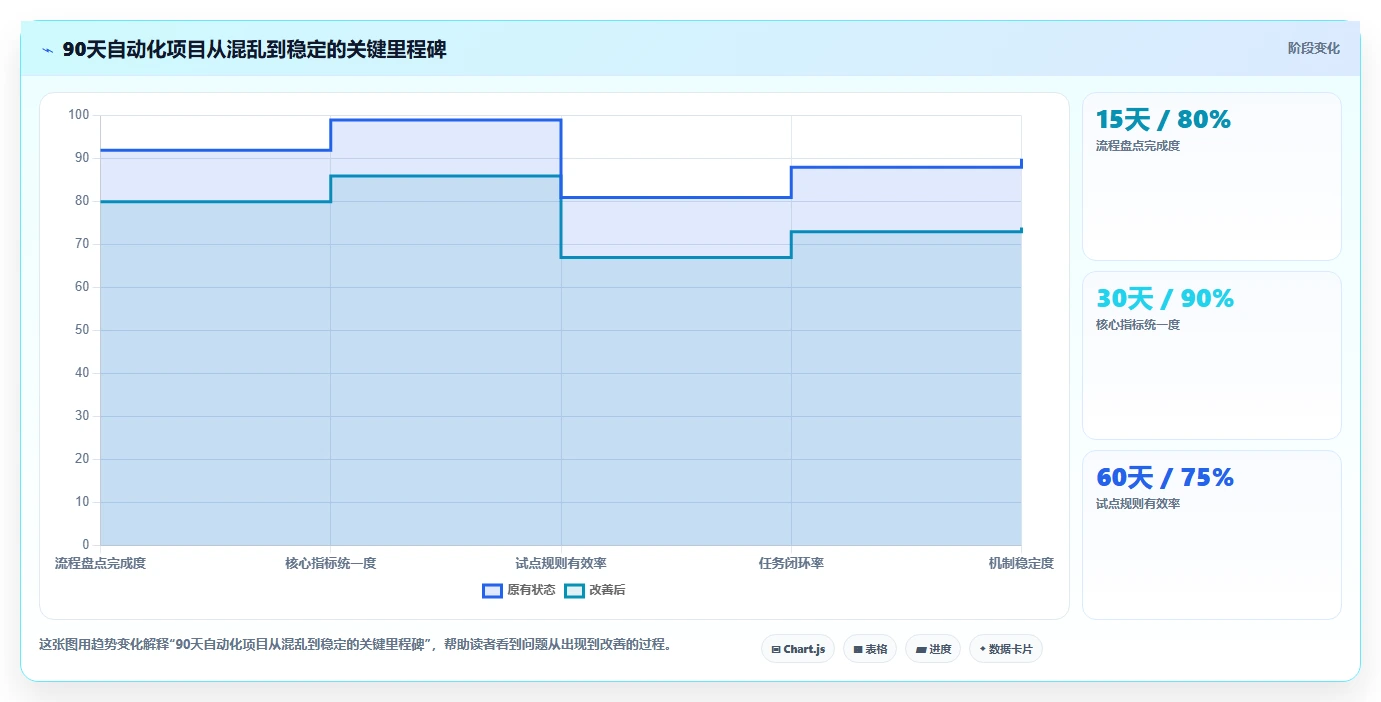This screenshot has width=1381, height=702.
Task: Click the Chart.js chip
Action: (x=798, y=649)
